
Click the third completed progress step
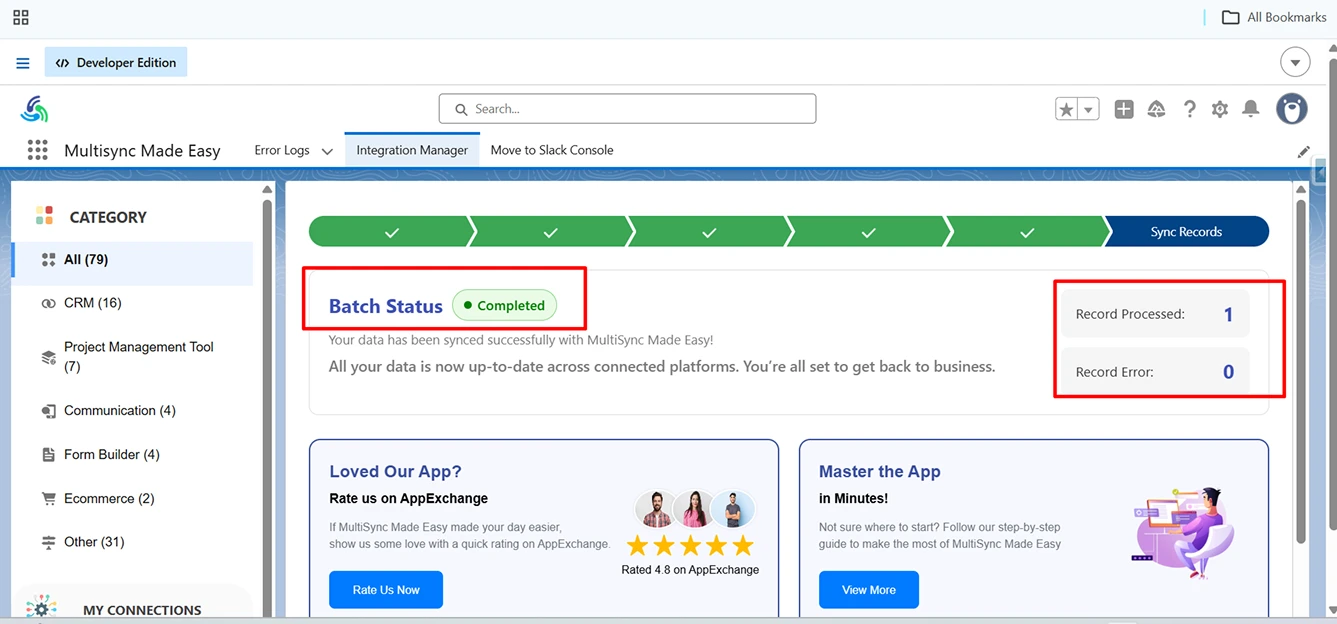pyautogui.click(x=709, y=232)
